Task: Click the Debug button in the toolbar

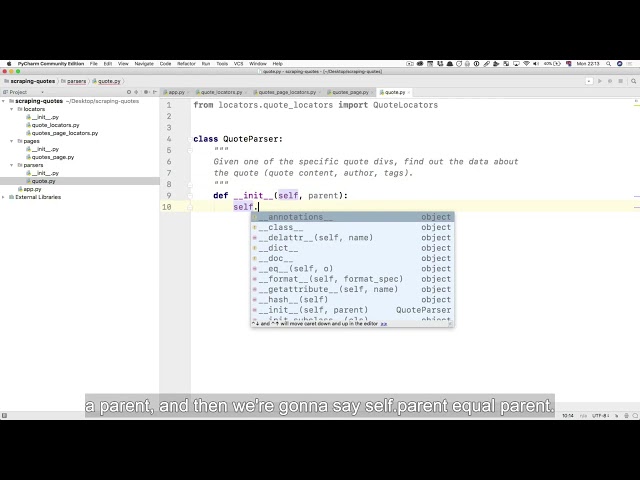Action: coord(610,81)
